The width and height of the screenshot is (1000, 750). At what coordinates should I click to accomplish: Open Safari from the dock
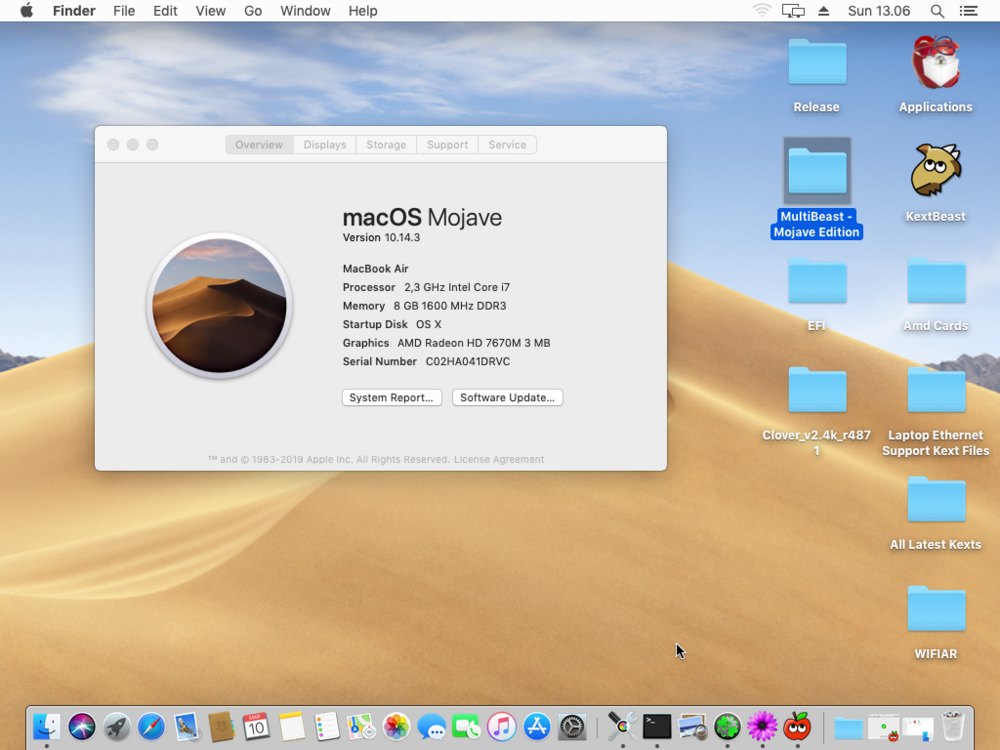tap(151, 726)
